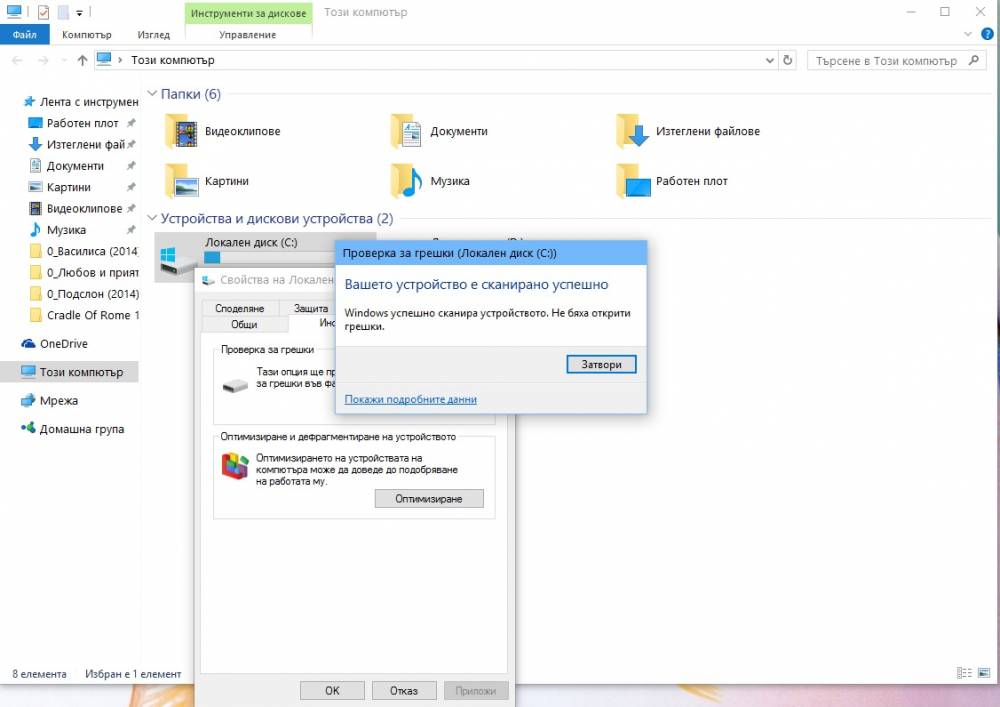Image resolution: width=1000 pixels, height=707 pixels.
Task: Go up one folder level
Action: click(x=82, y=61)
